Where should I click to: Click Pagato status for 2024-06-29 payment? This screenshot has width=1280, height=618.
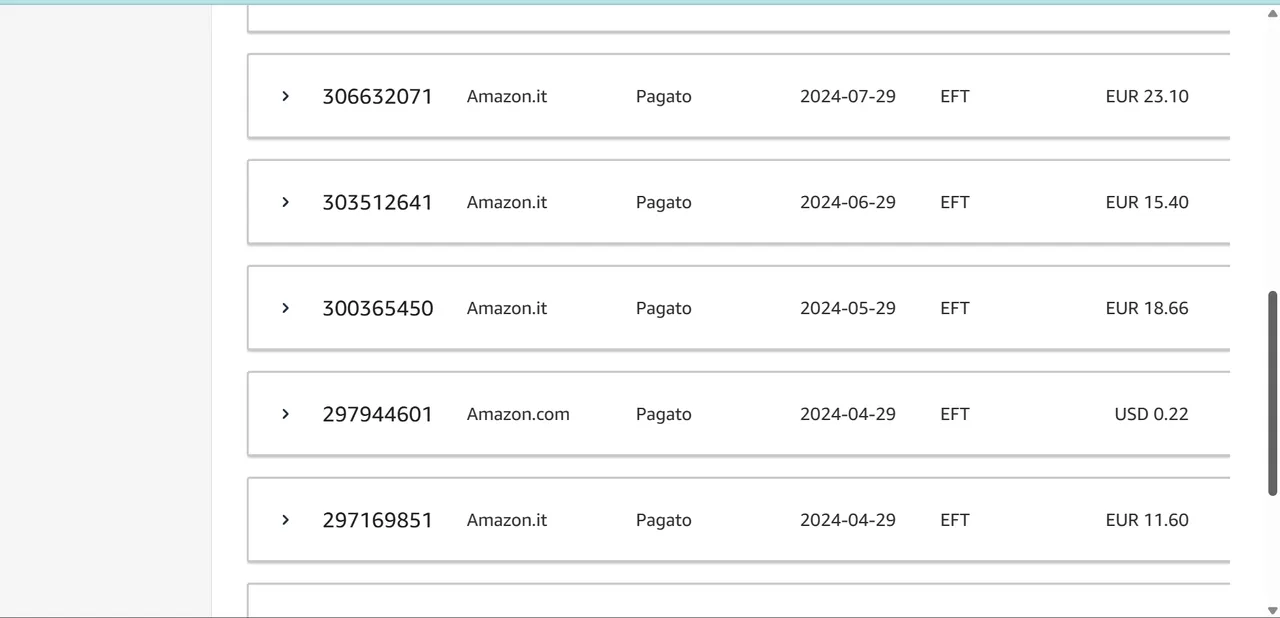click(x=664, y=203)
